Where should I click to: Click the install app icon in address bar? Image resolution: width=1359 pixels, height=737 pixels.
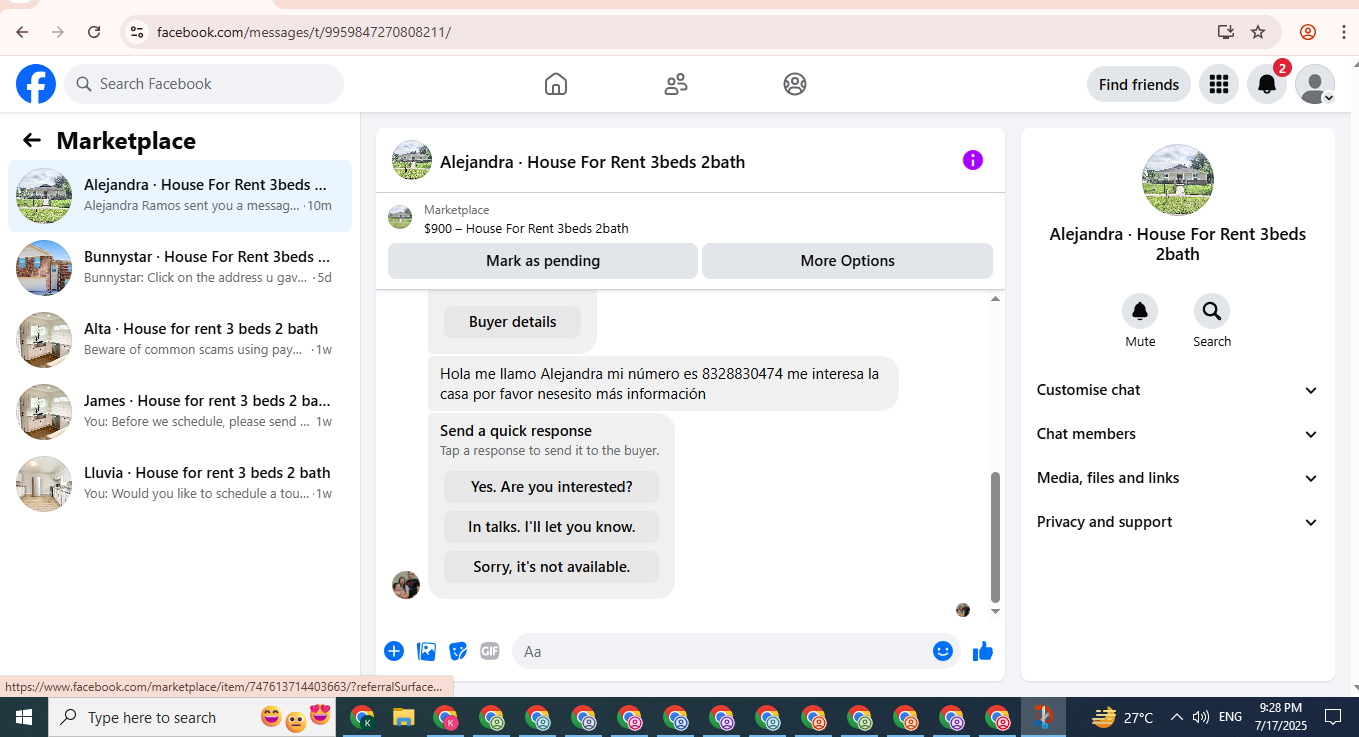pos(1226,32)
